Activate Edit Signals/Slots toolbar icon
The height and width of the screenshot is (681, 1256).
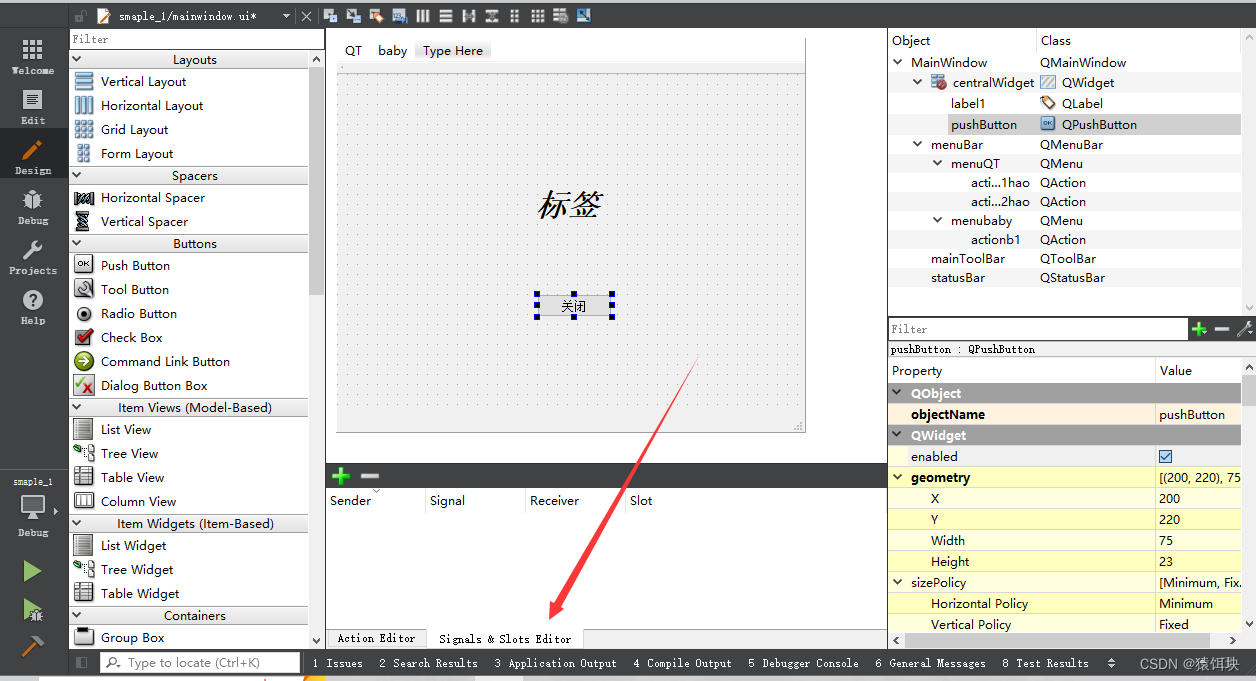(x=355, y=15)
